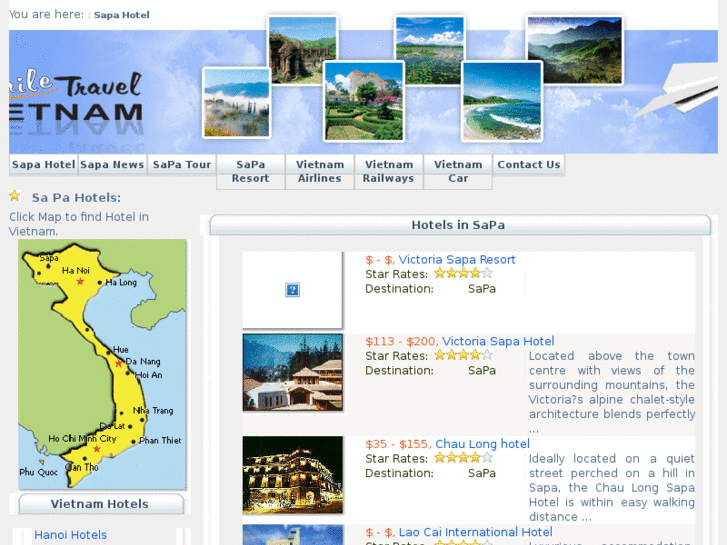This screenshot has width=727, height=545.
Task: Click the ancient ruins photo in the banner
Action: 303,50
